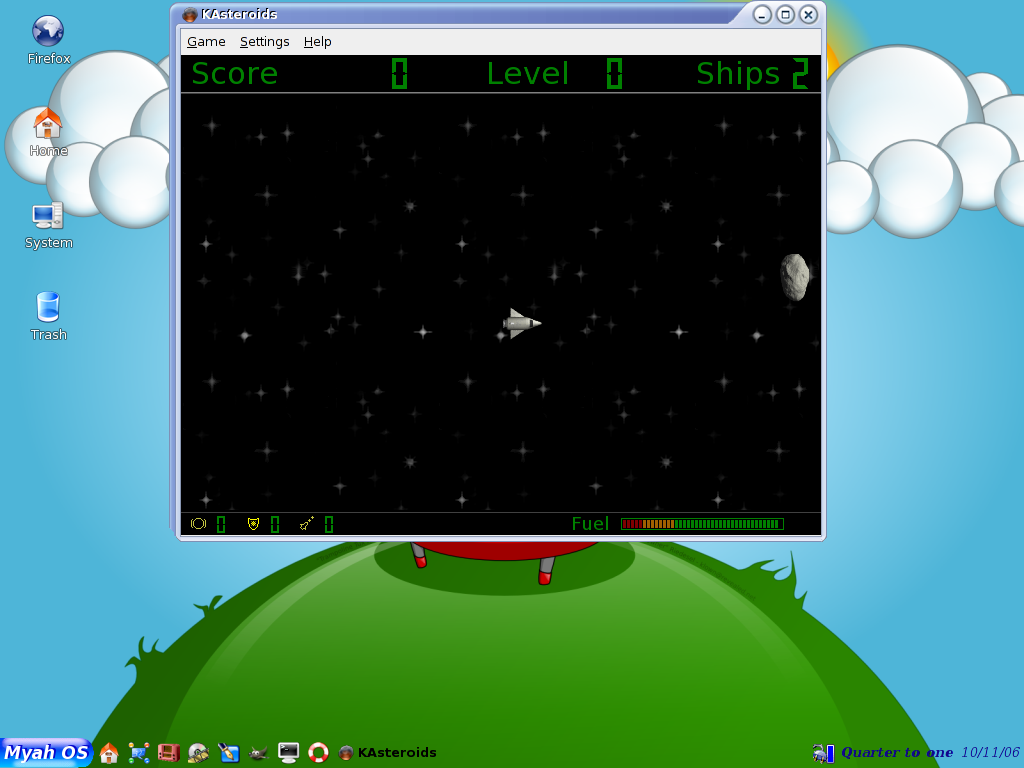Open the Myah OS start menu
This screenshot has width=1024, height=768.
[46, 752]
